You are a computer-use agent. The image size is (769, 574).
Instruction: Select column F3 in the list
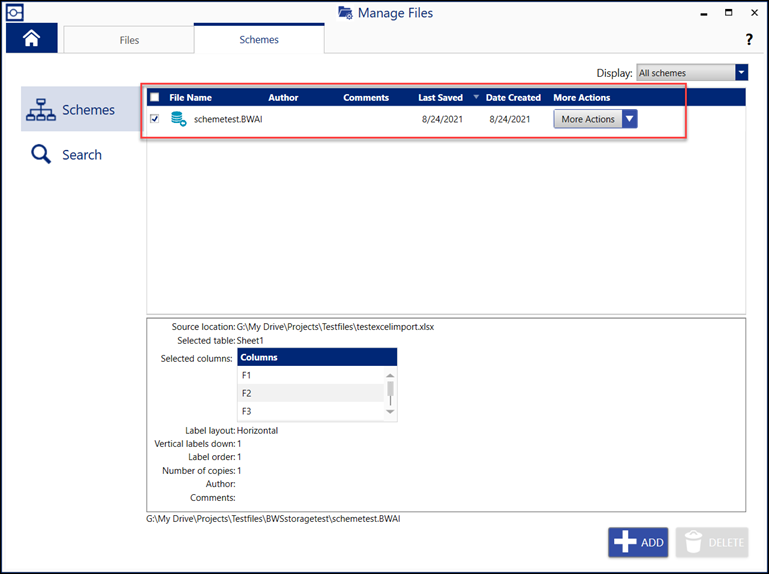coord(310,411)
